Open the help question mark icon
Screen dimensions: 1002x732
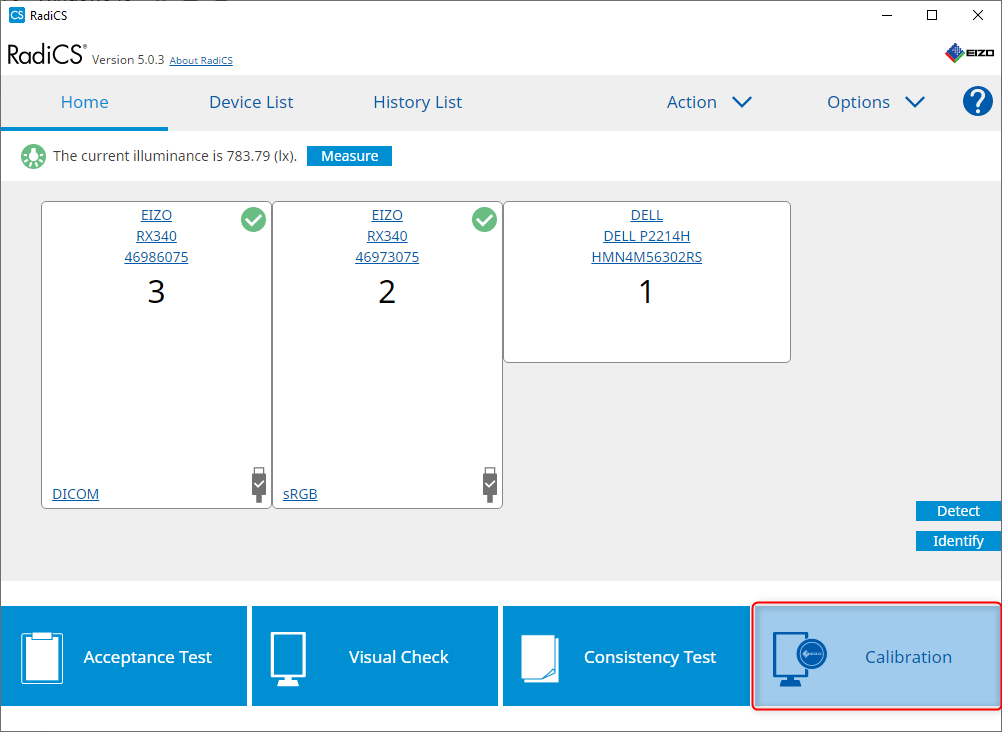(x=977, y=101)
